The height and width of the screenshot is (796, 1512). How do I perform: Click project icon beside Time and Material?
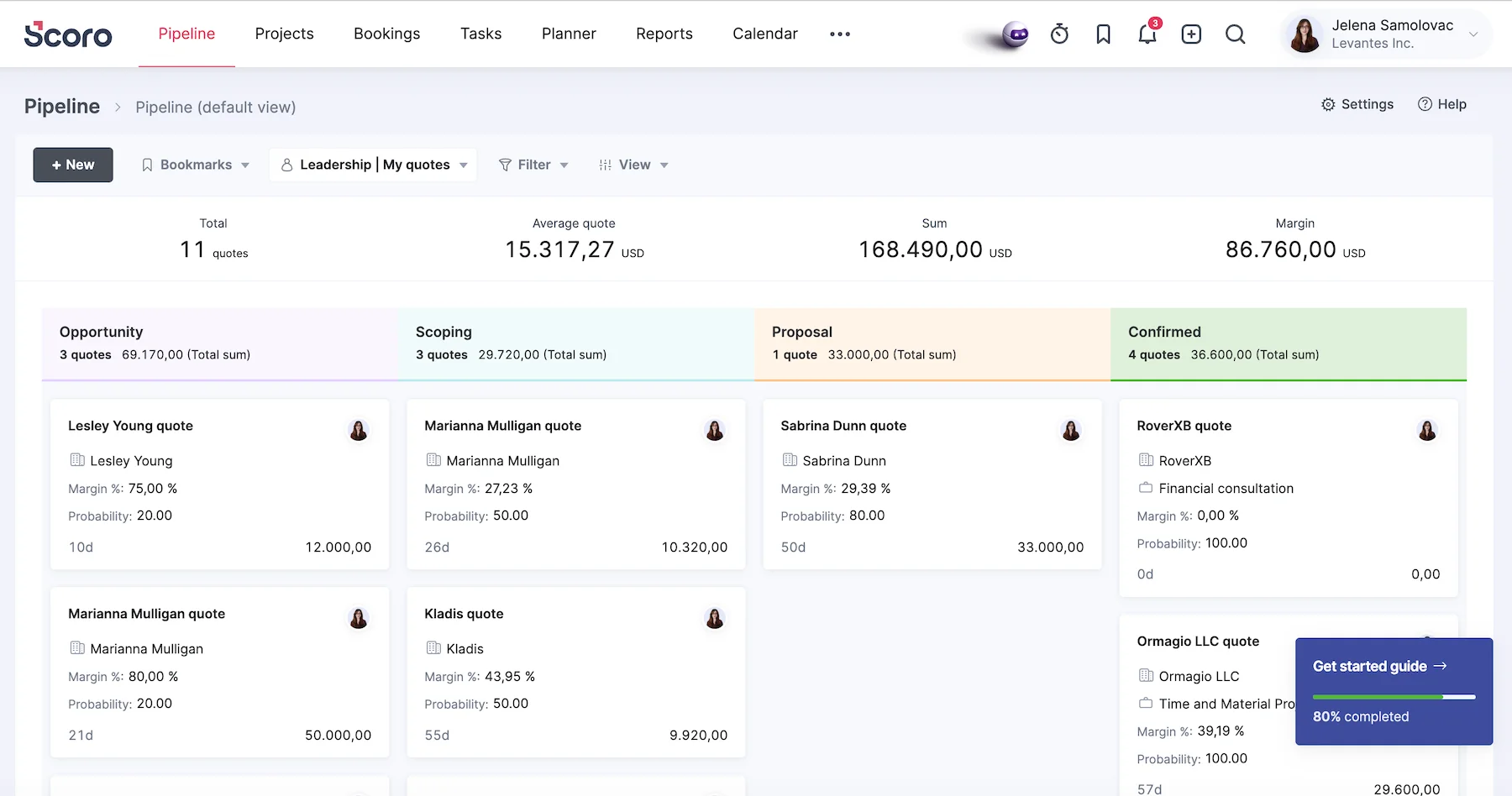click(x=1146, y=704)
